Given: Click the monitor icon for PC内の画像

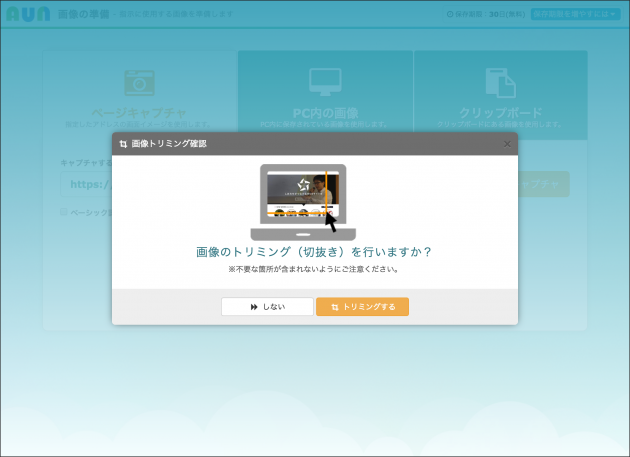Looking at the screenshot, I should (x=324, y=81).
